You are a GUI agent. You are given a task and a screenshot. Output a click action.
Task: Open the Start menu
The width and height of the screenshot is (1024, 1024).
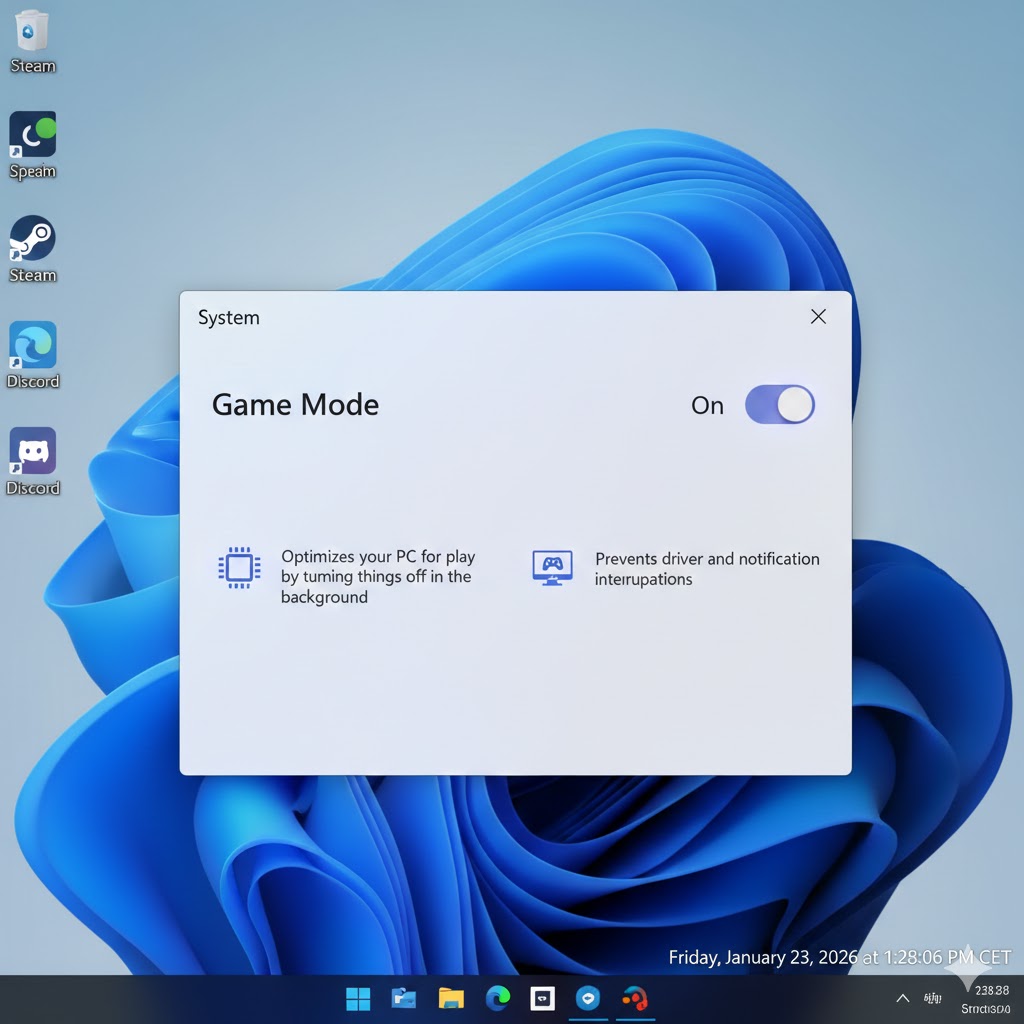pyautogui.click(x=358, y=998)
